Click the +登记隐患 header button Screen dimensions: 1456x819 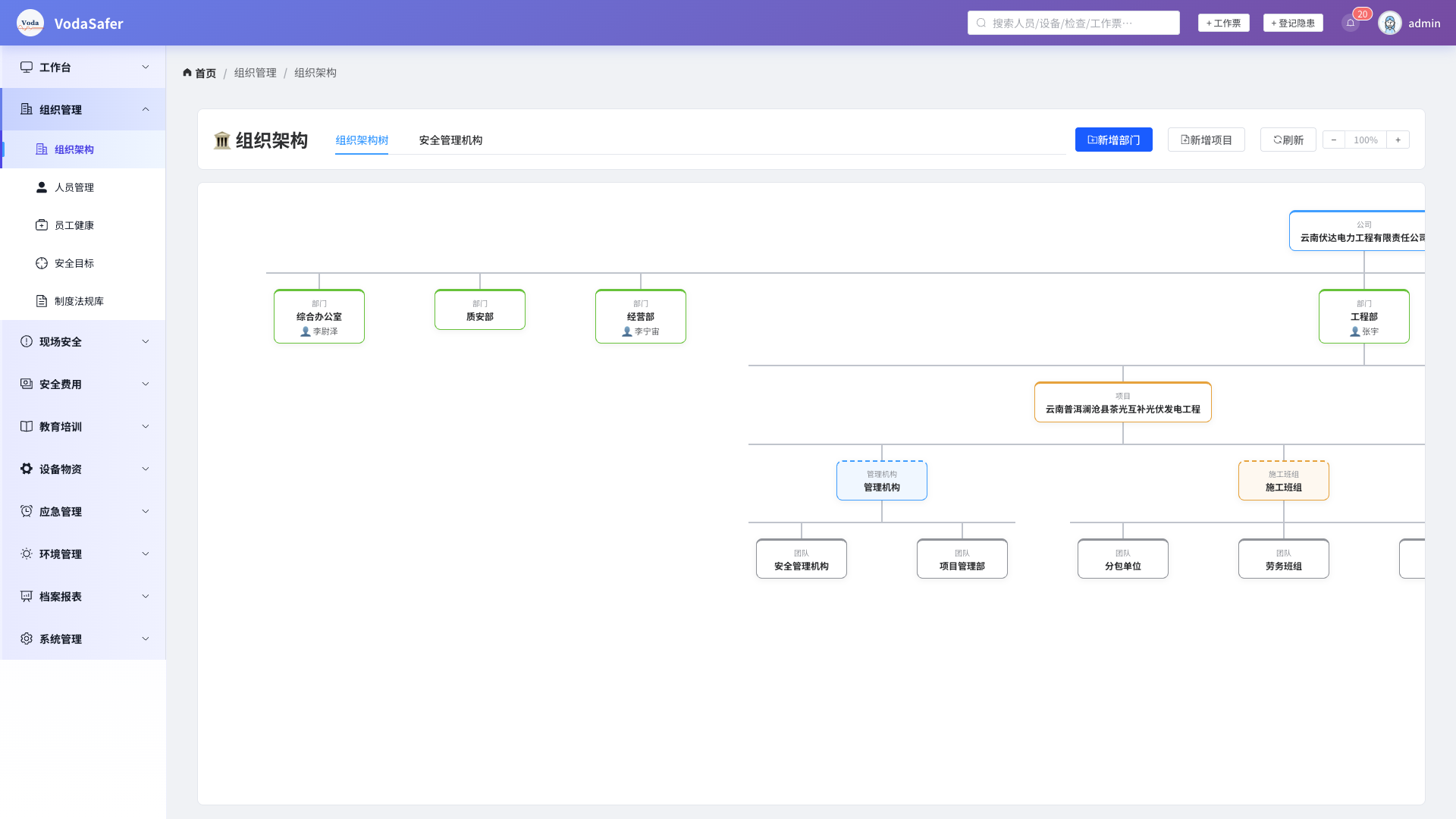[1293, 23]
